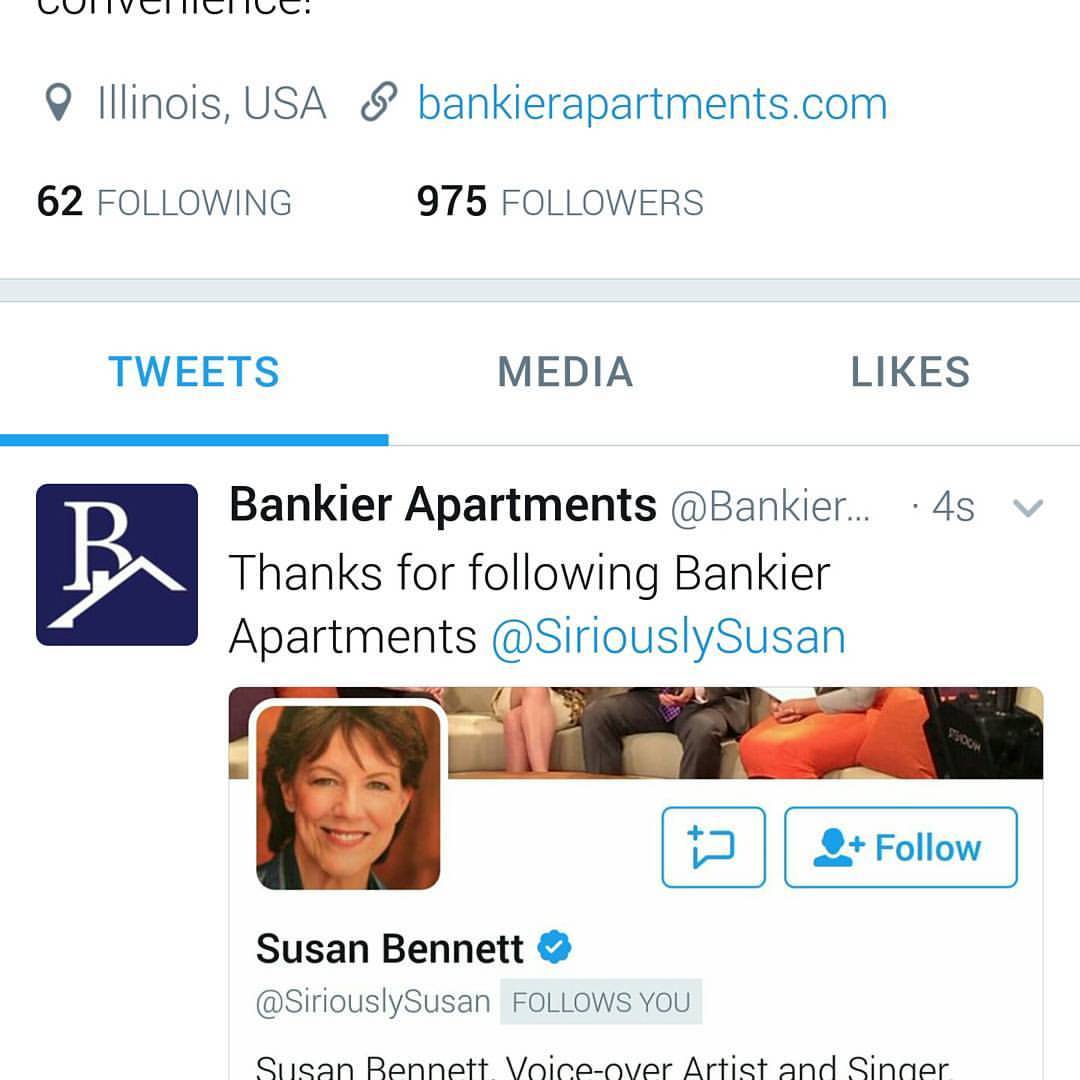Tap the location pin icon
The image size is (1080, 1080).
59,103
